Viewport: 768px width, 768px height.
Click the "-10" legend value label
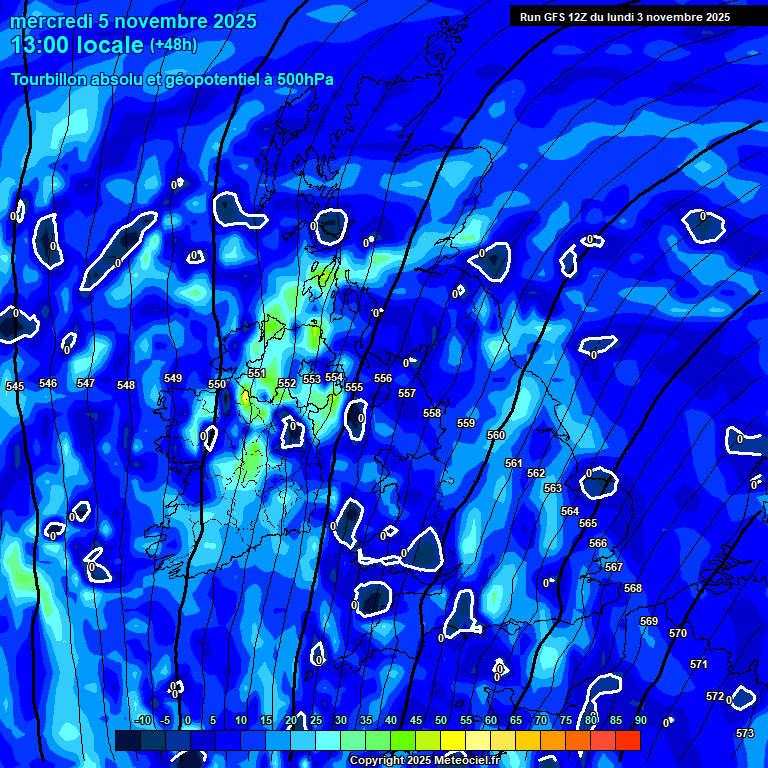[x=142, y=721]
